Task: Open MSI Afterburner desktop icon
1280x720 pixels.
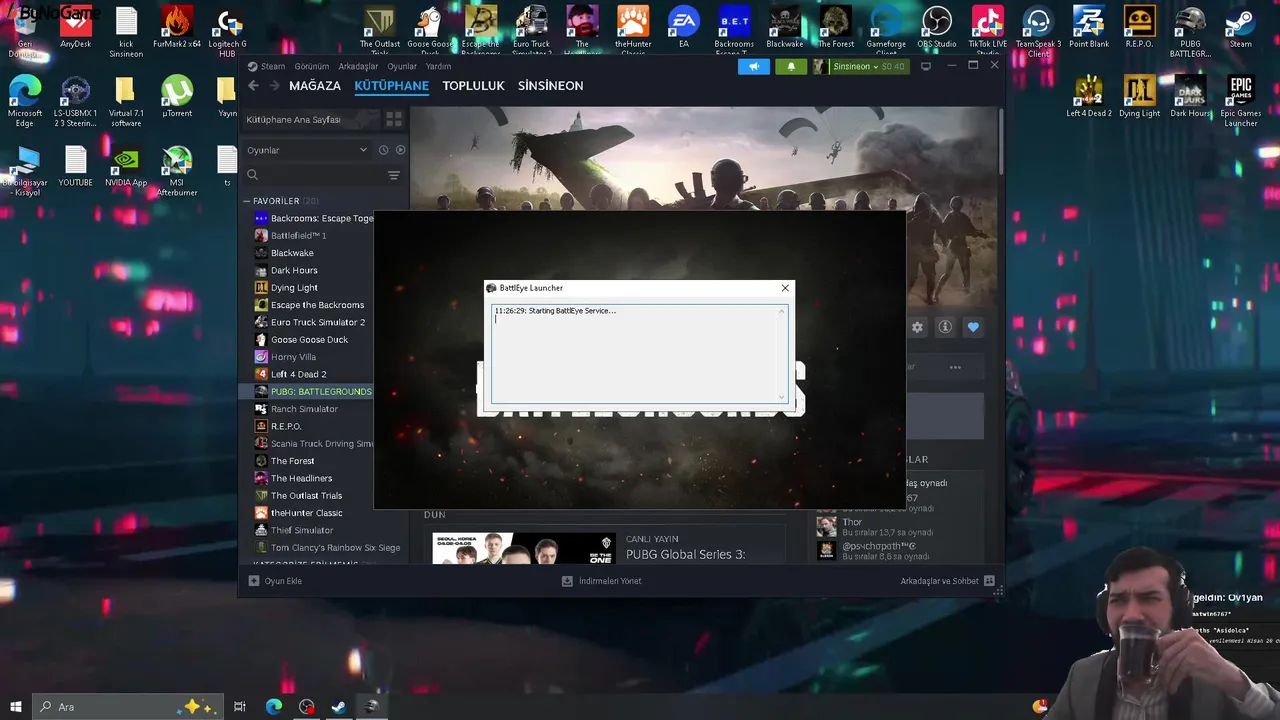Action: point(177,172)
